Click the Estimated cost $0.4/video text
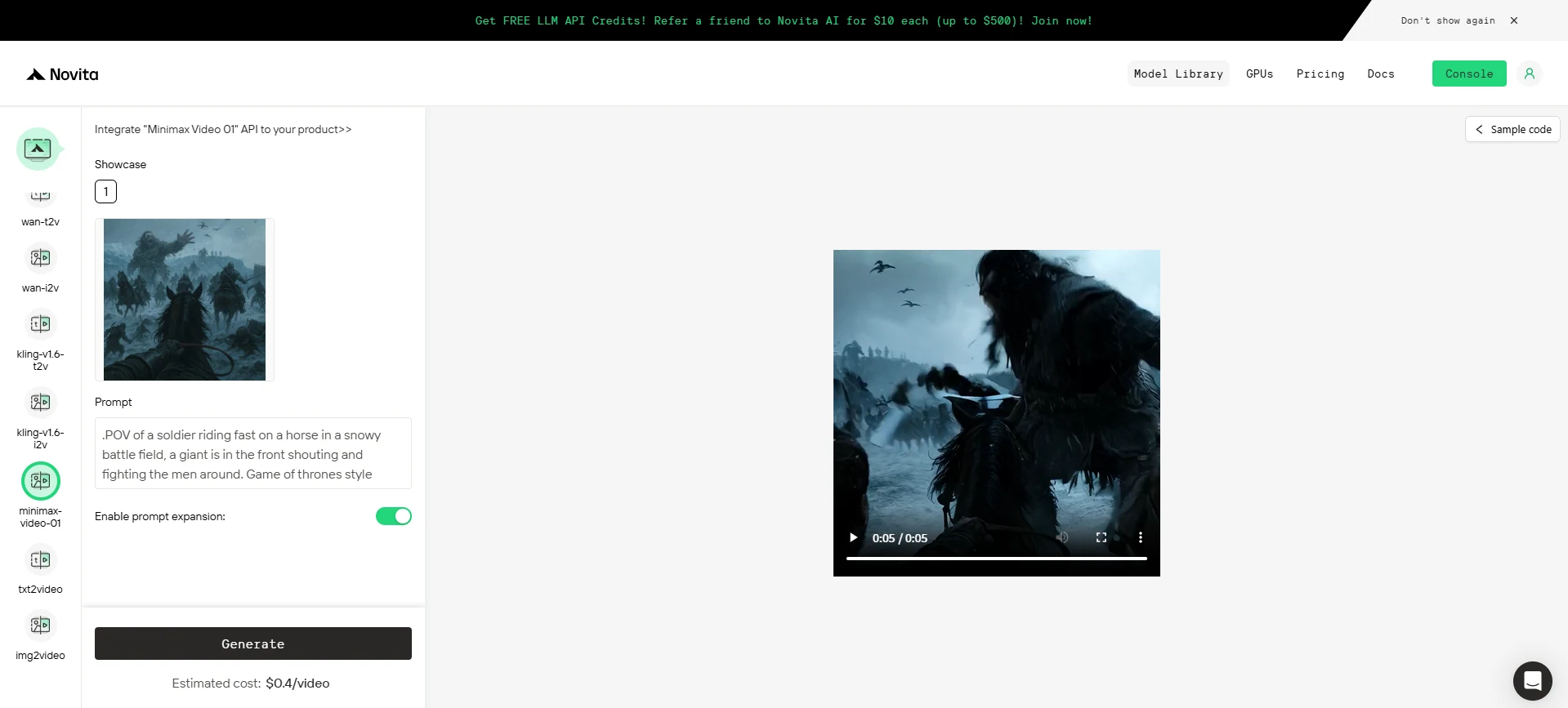Screen dimensions: 1568x708 (x=251, y=684)
